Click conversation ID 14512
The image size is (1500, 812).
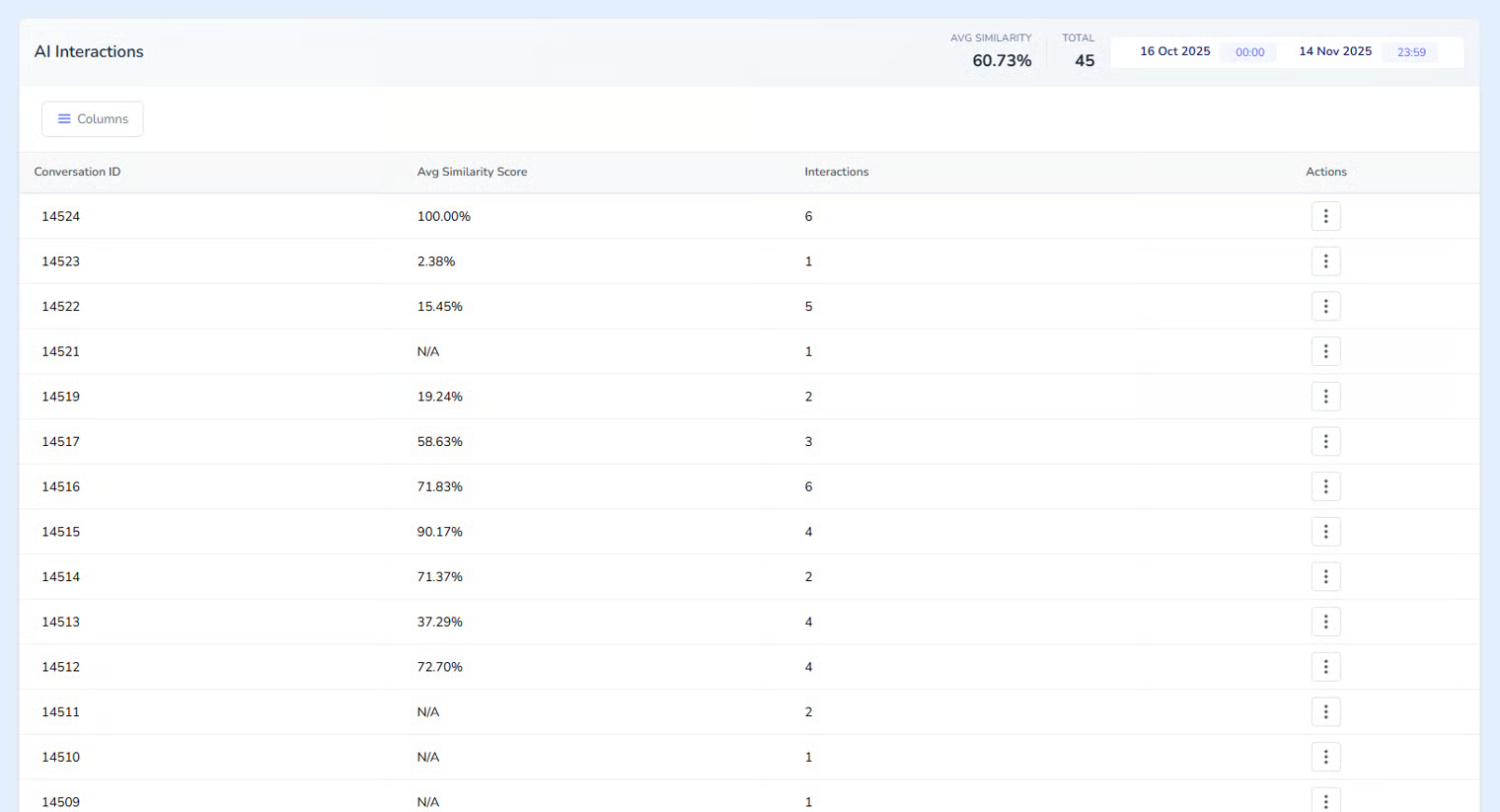60,667
